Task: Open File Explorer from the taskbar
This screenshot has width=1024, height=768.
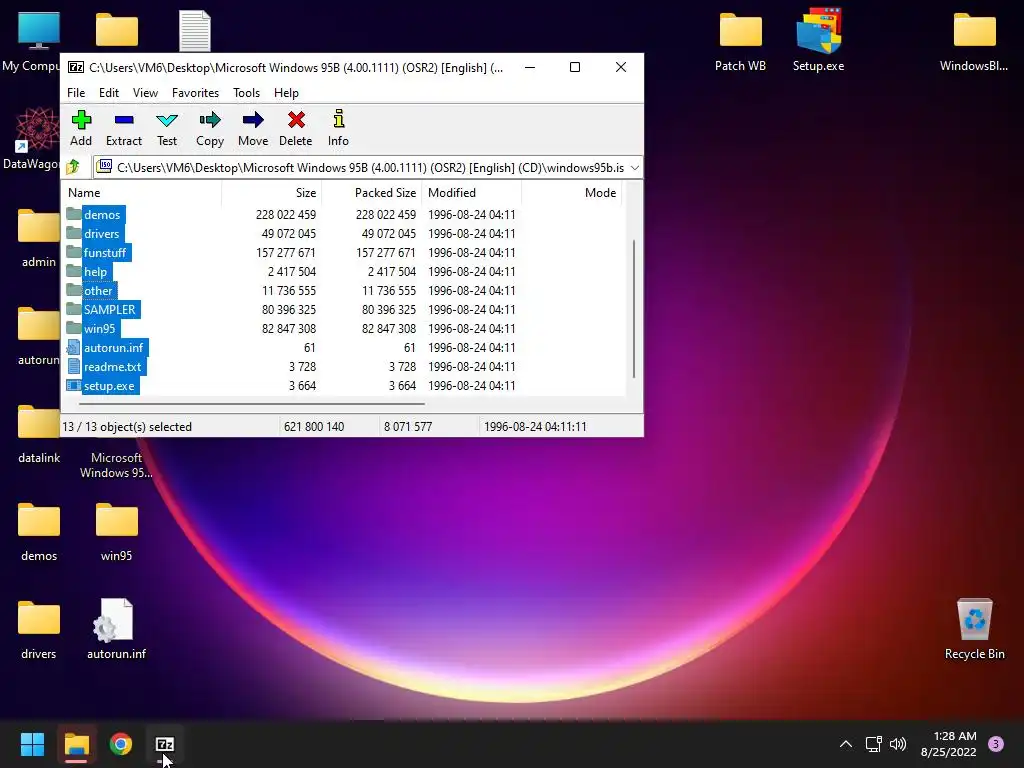Action: (76, 744)
